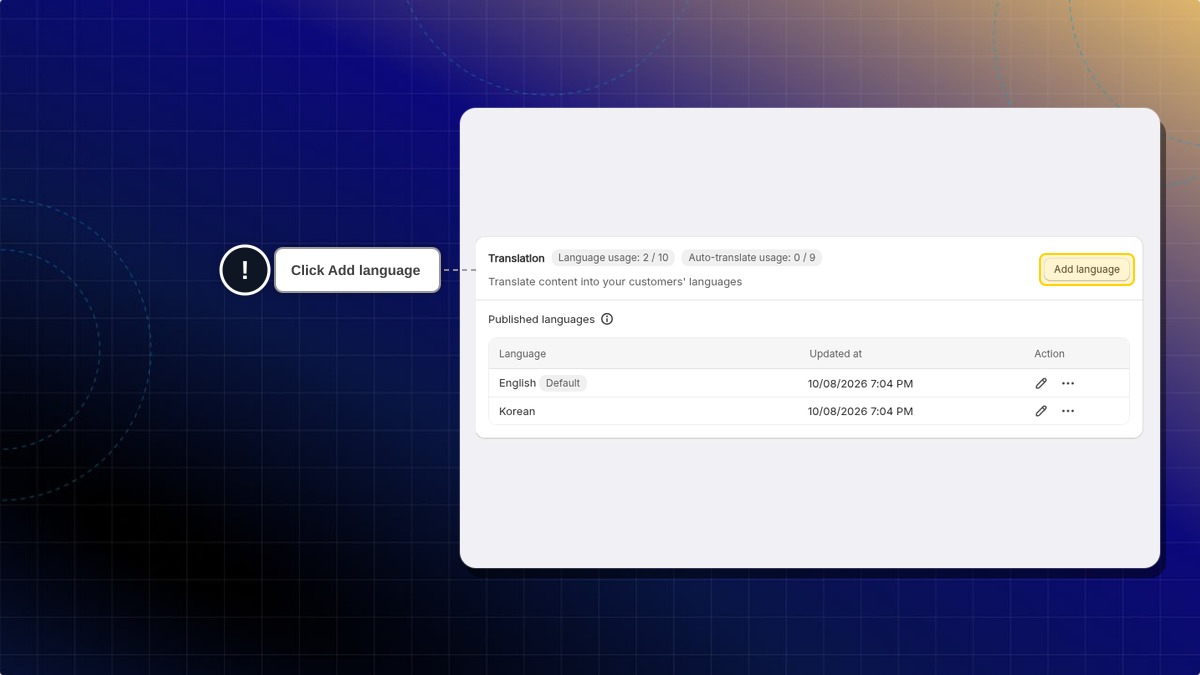The image size is (1200, 675).
Task: Click the Action column header
Action: [x=1049, y=354]
